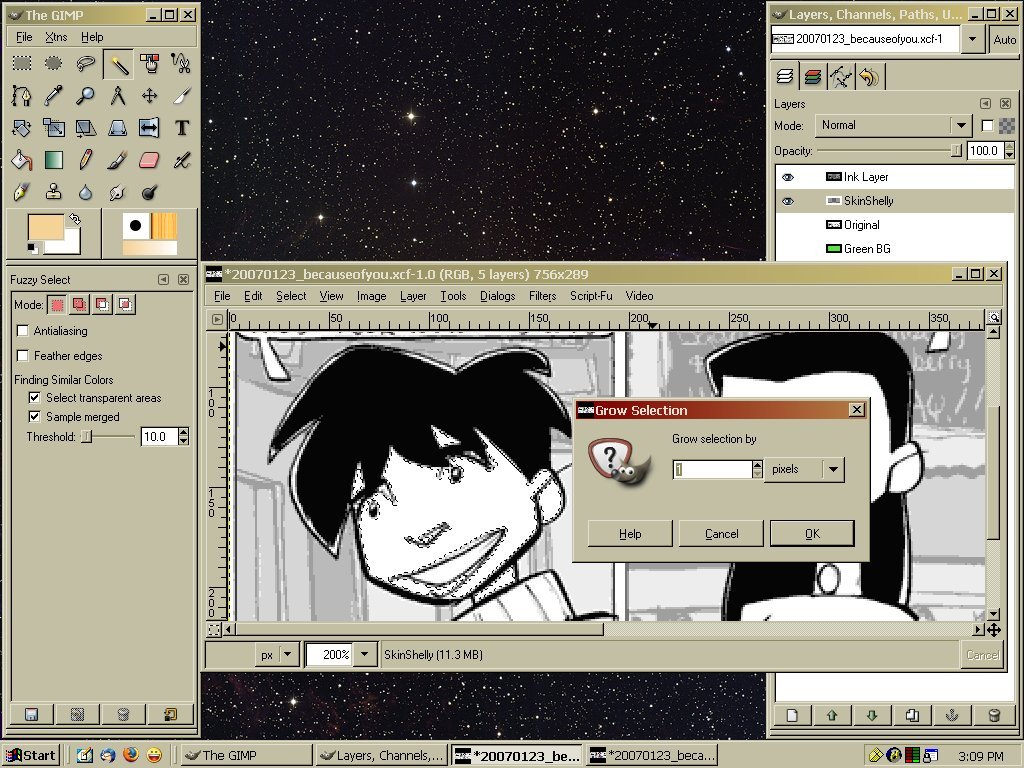The image size is (1024, 768).
Task: Click the Auto button in Layers dialog
Action: (1004, 39)
